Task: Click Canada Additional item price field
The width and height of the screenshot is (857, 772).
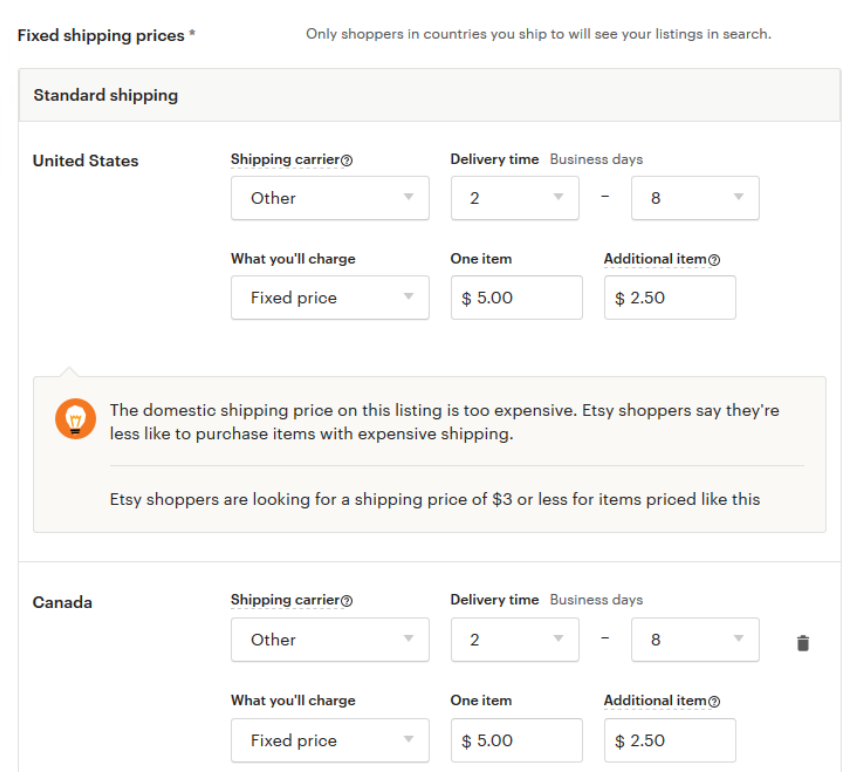Action: [x=670, y=740]
